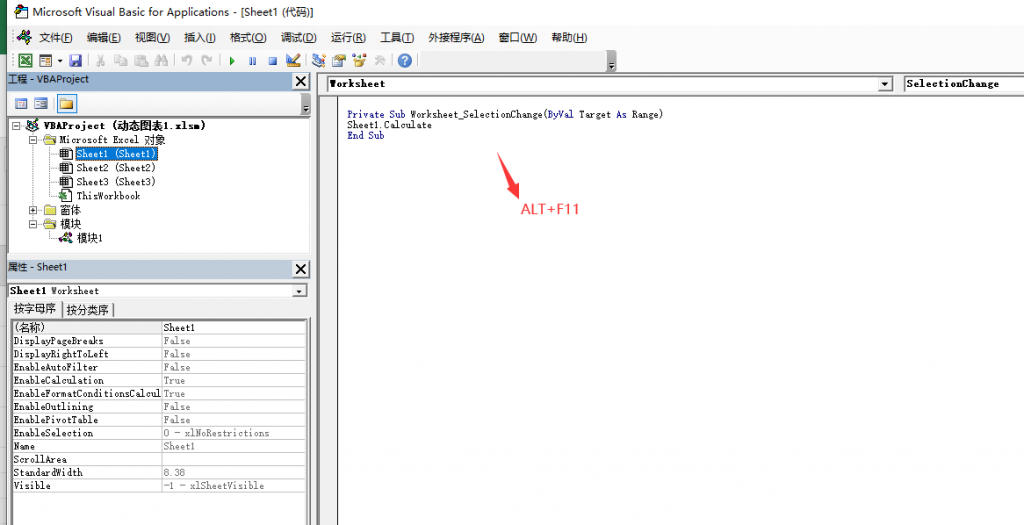Close the 属性 - Sheet1 properties panel
The height and width of the screenshot is (525, 1024).
(x=300, y=269)
